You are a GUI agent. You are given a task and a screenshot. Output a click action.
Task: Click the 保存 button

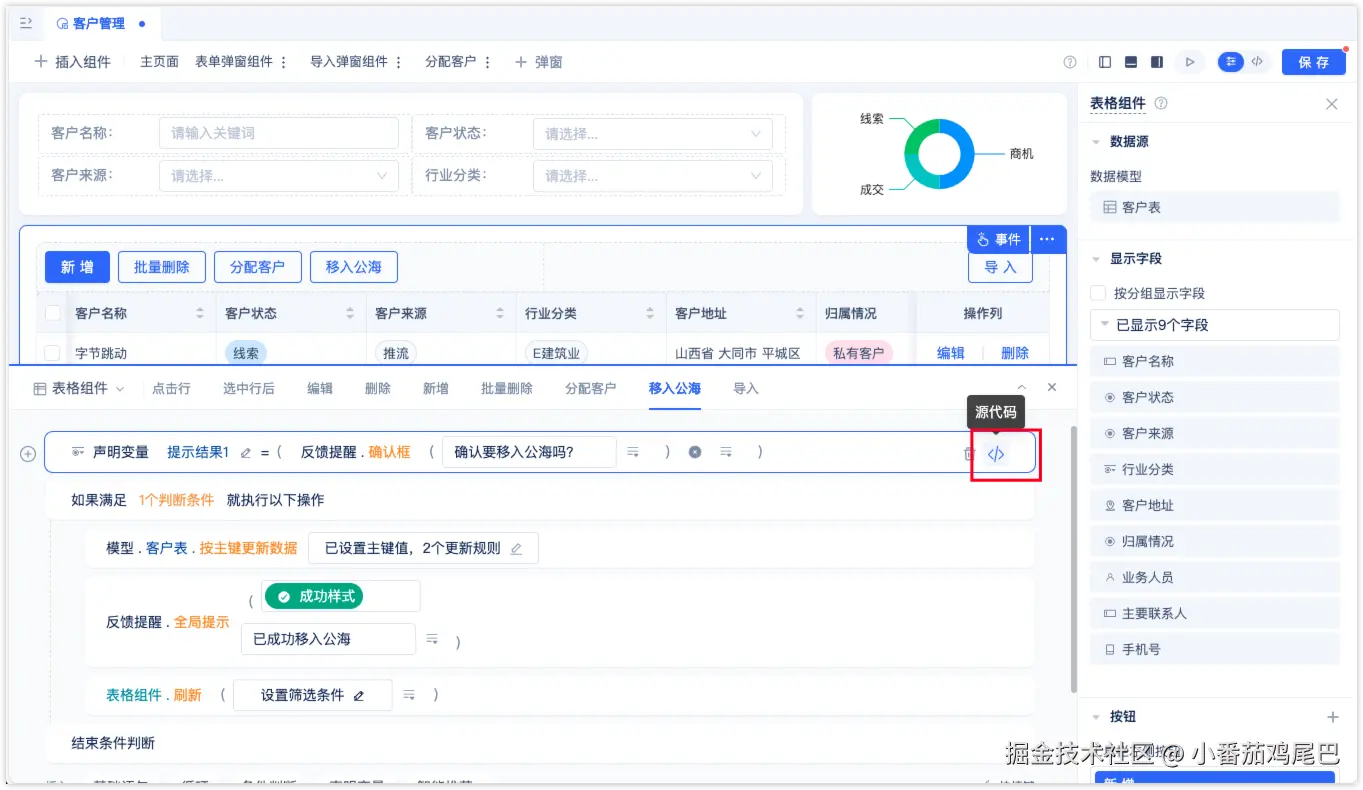[1314, 62]
